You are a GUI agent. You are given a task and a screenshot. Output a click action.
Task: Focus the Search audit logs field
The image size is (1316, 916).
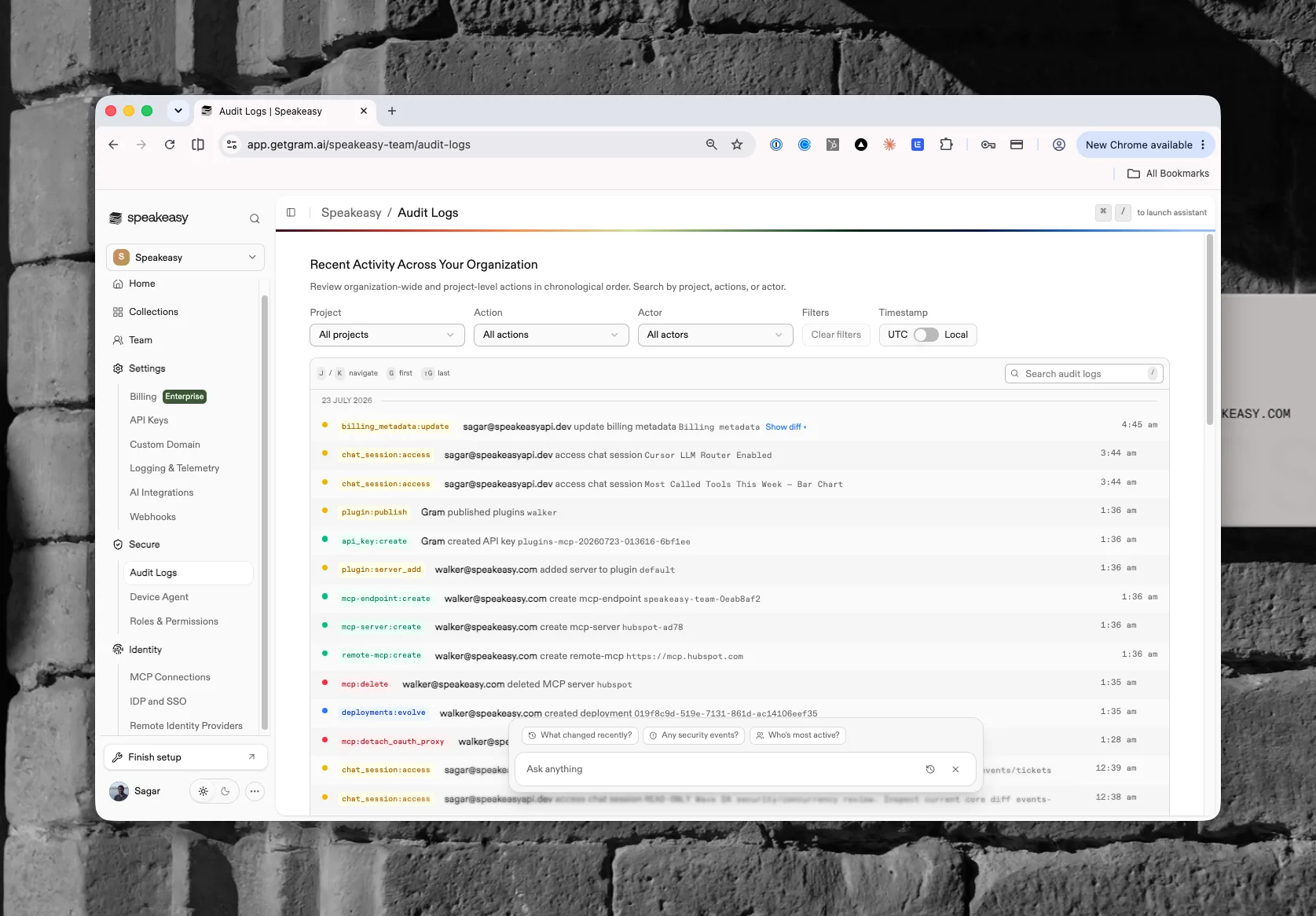pos(1083,374)
